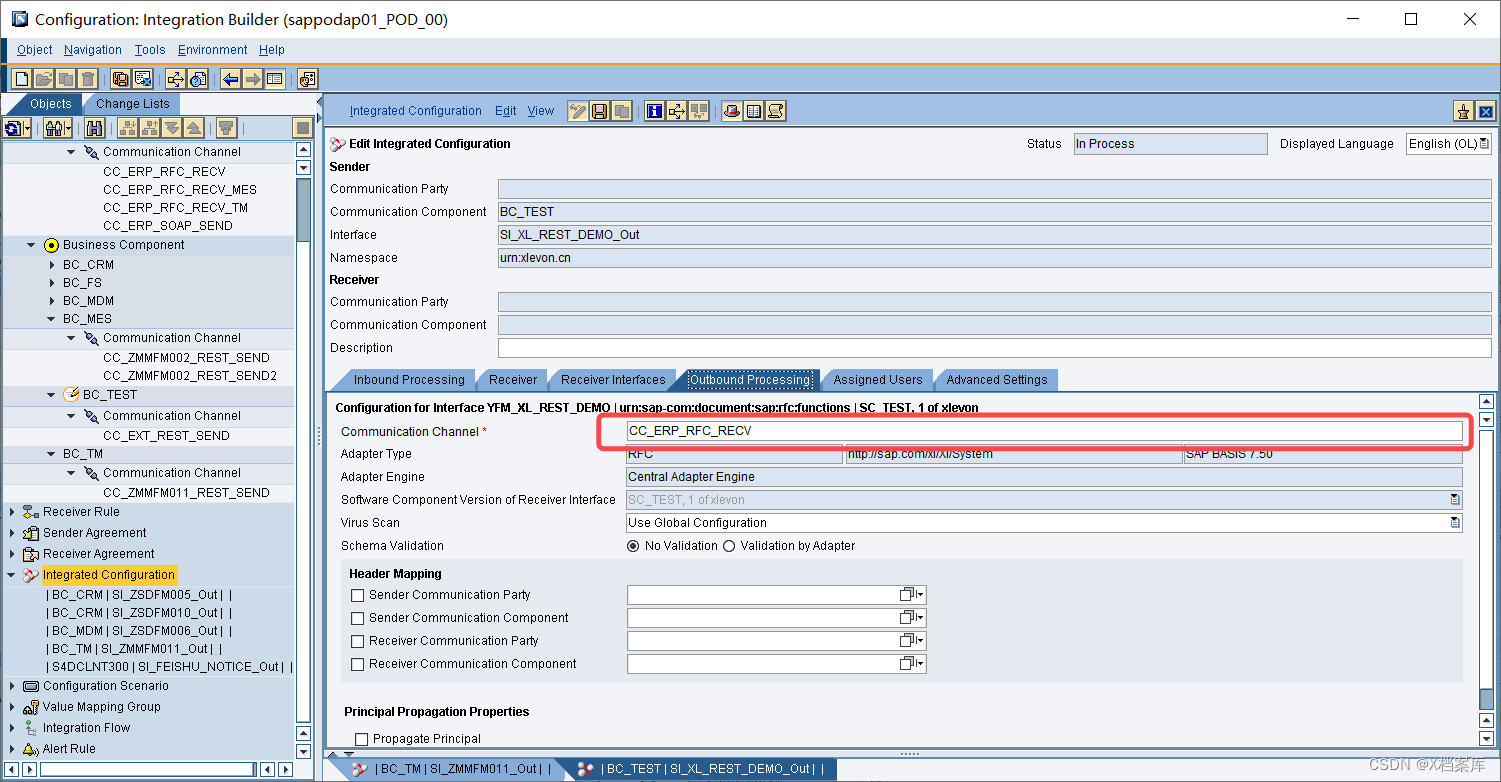Open the Assigned Users tab
The image size is (1501, 782).
tap(878, 380)
